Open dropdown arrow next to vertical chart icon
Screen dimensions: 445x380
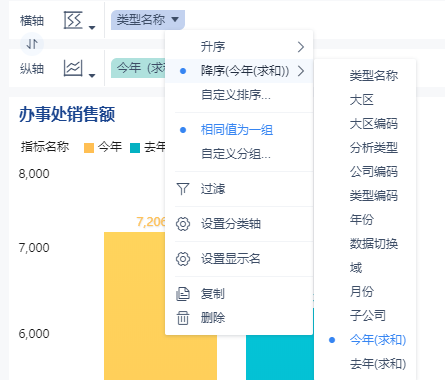pyautogui.click(x=92, y=76)
